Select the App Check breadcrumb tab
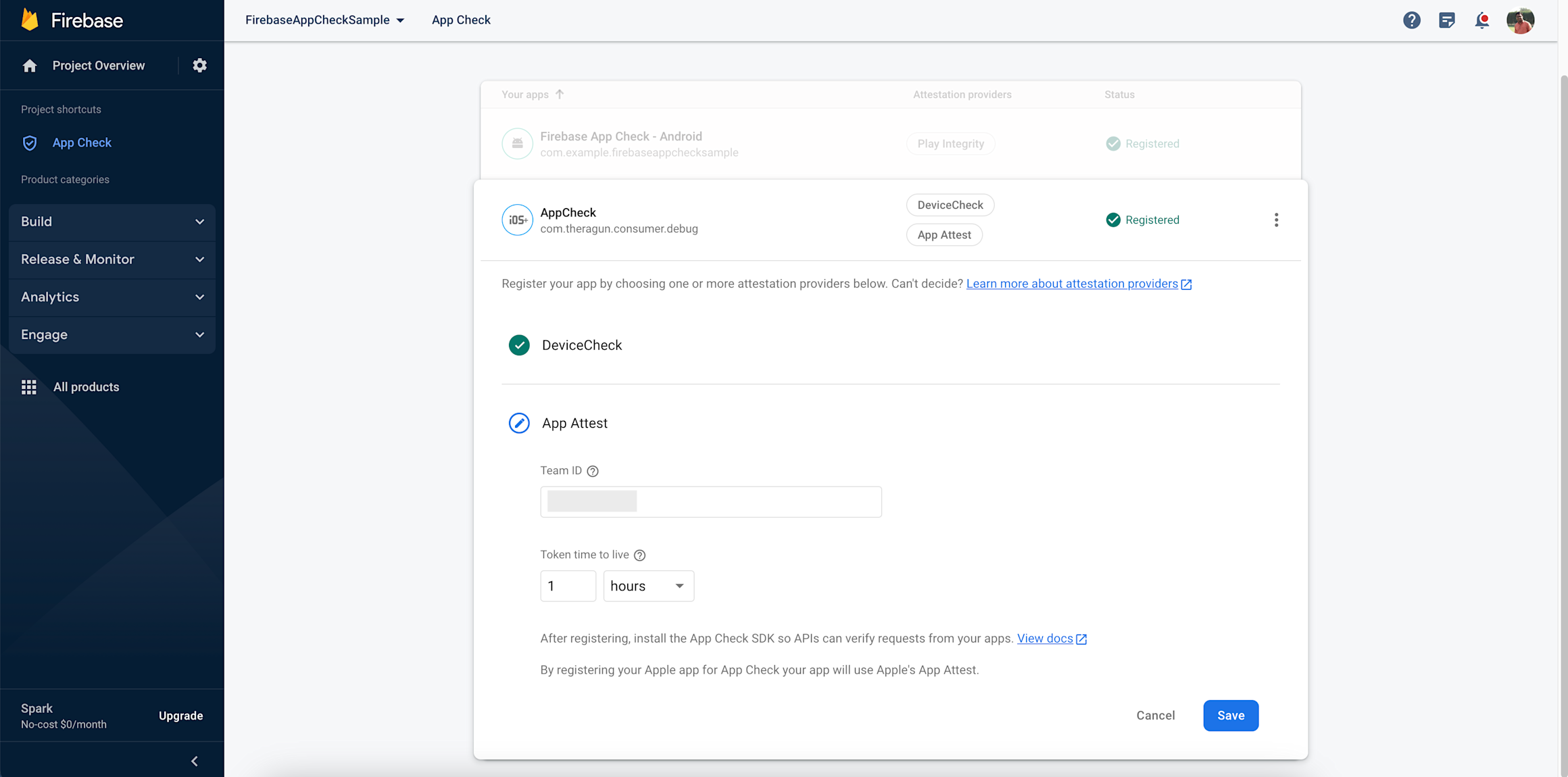This screenshot has width=1568, height=777. click(461, 20)
